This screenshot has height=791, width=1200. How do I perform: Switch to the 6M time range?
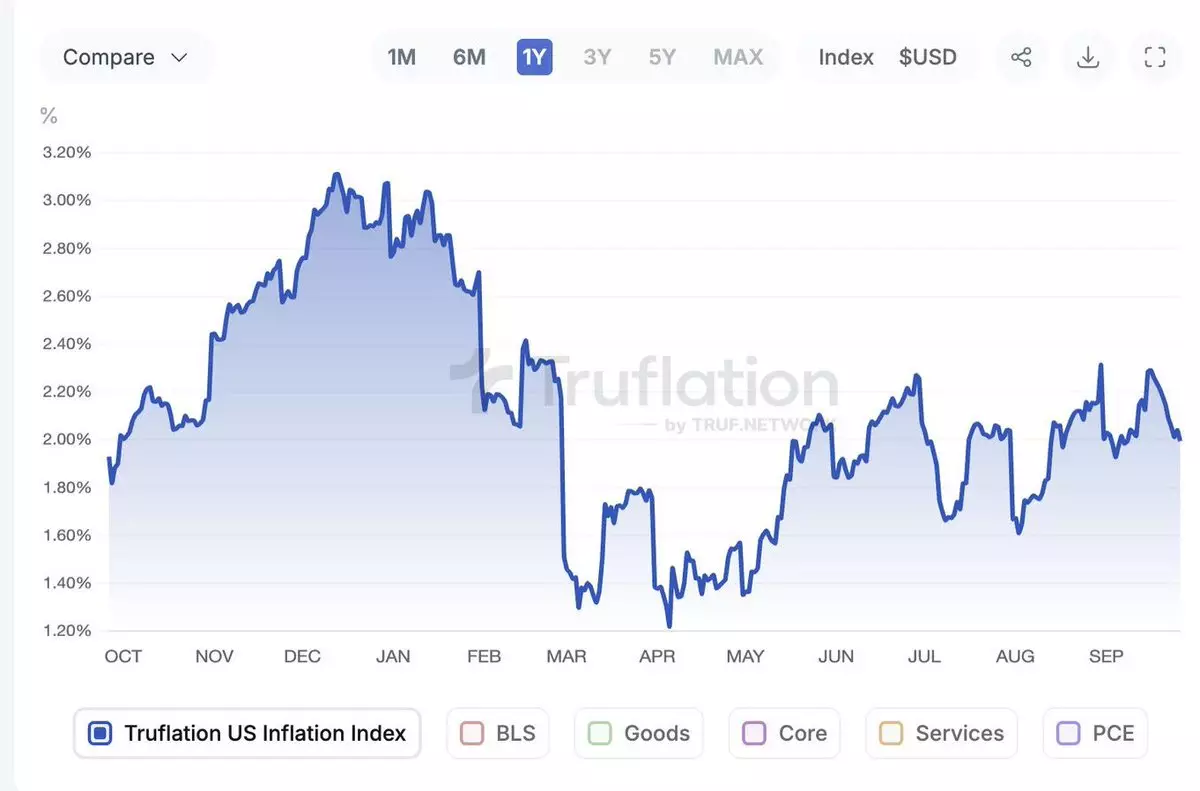[x=469, y=57]
